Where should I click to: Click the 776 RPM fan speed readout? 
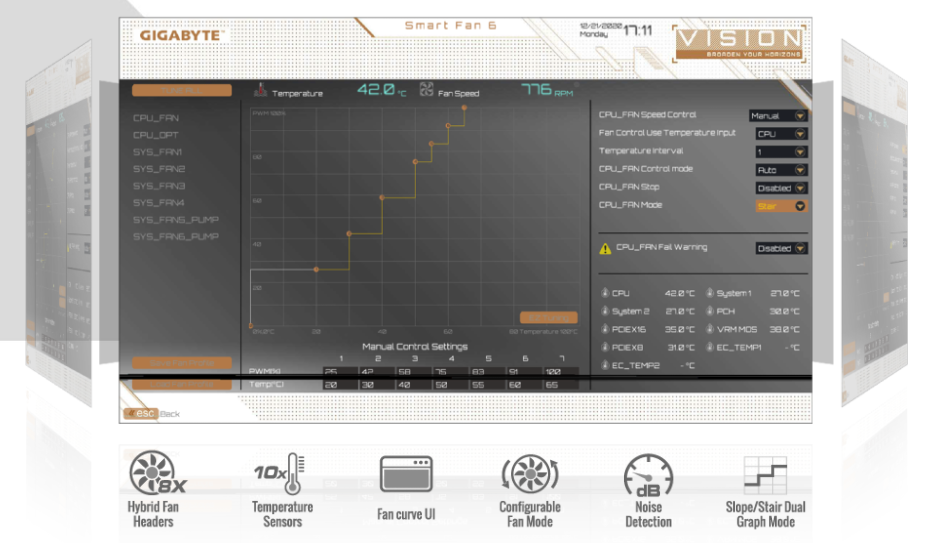click(547, 90)
